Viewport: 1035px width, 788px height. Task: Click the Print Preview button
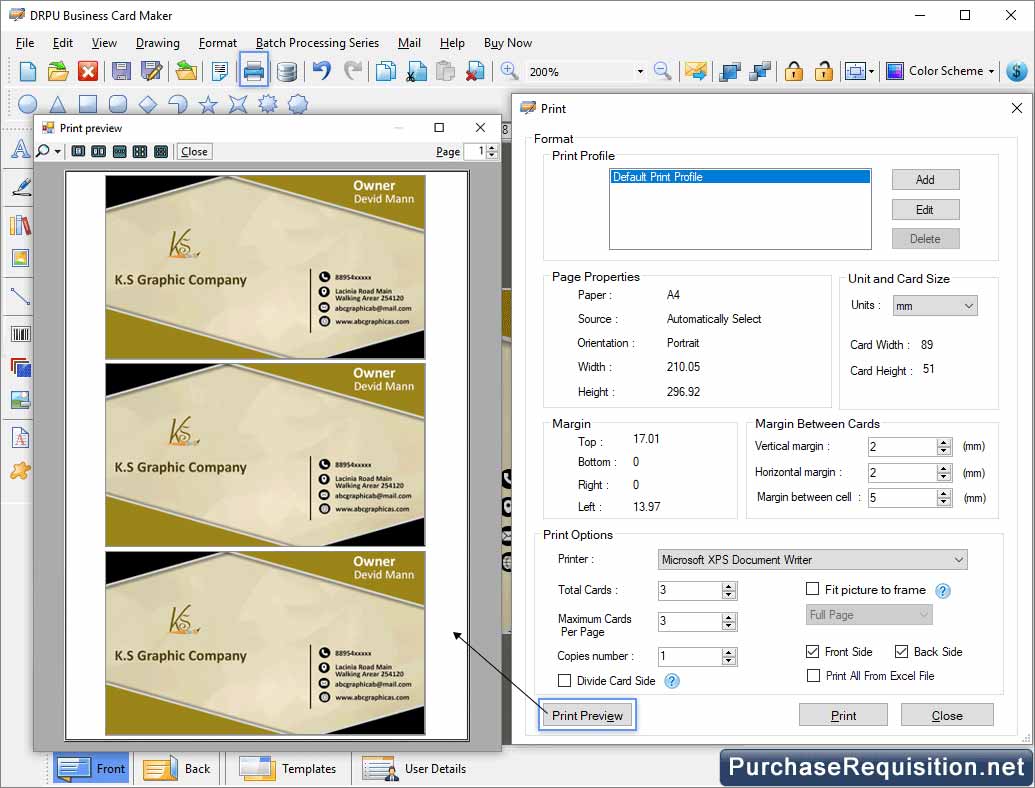(587, 714)
